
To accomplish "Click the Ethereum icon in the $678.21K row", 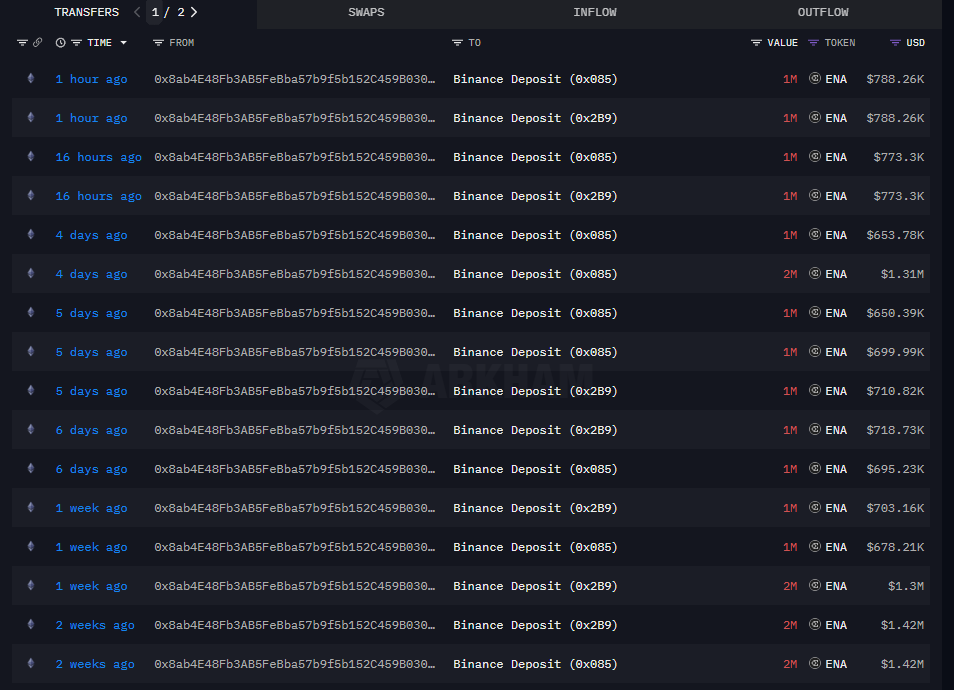I will [x=31, y=546].
